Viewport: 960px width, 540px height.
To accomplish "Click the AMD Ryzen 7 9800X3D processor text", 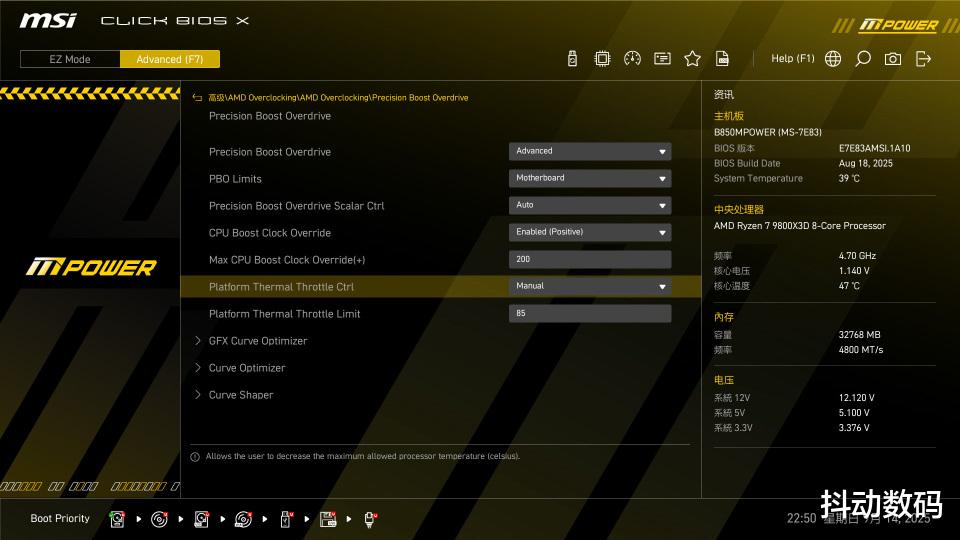I will pyautogui.click(x=800, y=226).
